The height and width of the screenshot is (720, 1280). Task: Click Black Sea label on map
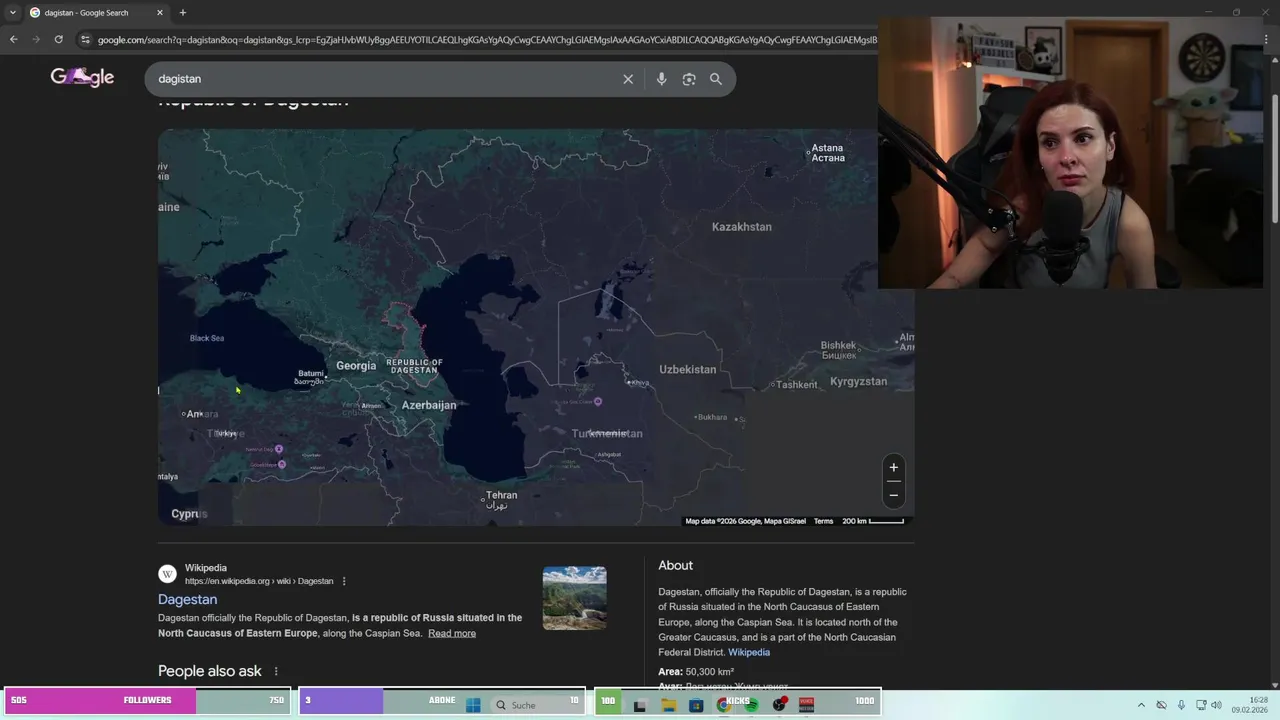pos(207,338)
